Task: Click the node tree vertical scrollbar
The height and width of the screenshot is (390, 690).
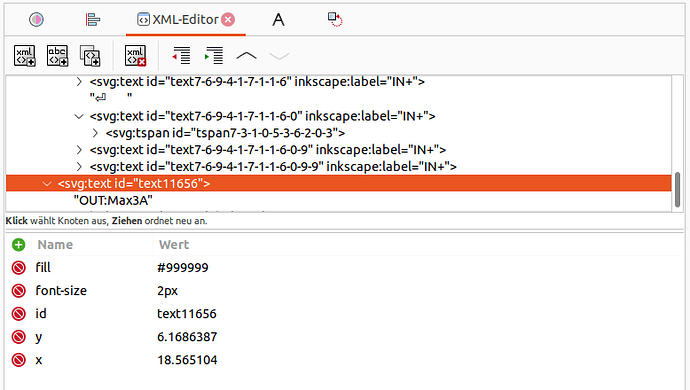Action: click(x=677, y=190)
